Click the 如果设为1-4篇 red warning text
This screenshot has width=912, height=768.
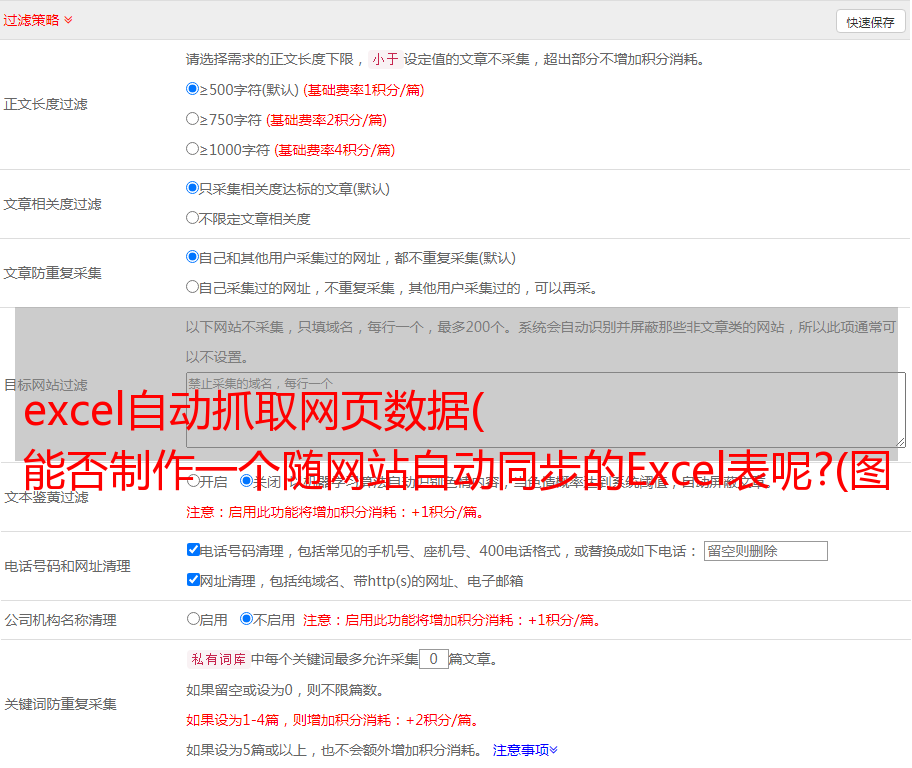tap(334, 720)
